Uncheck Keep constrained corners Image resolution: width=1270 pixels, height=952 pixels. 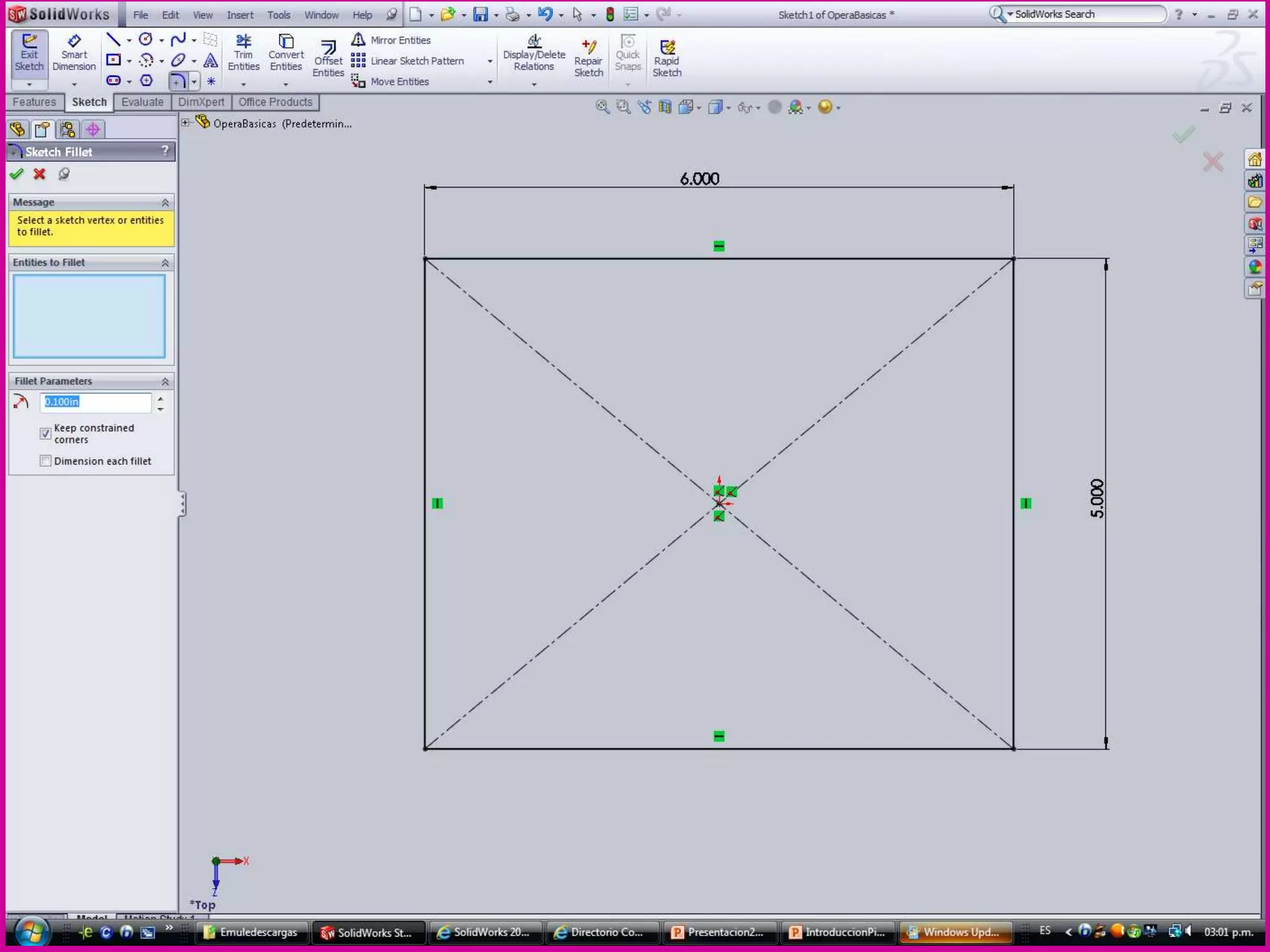(x=45, y=433)
